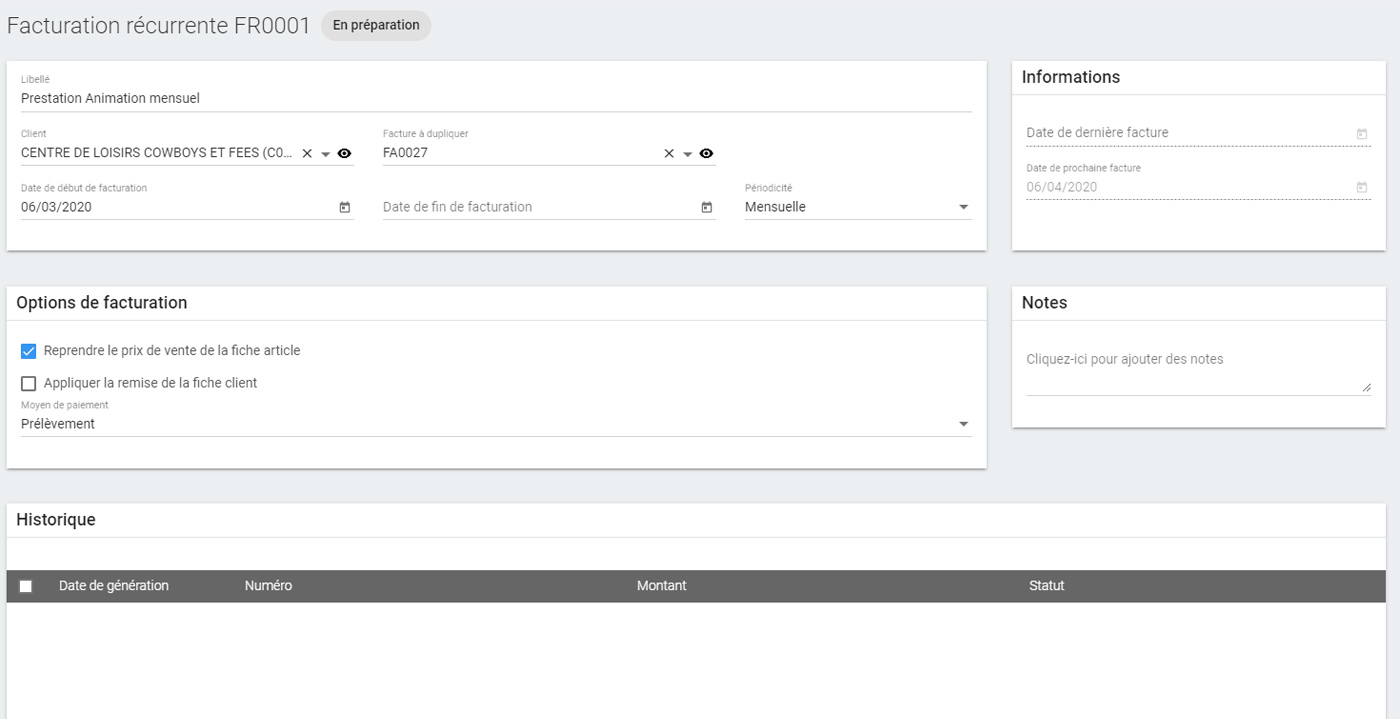Image resolution: width=1400 pixels, height=719 pixels.
Task: Click to add notes in the Notes panel
Action: [x=1124, y=359]
